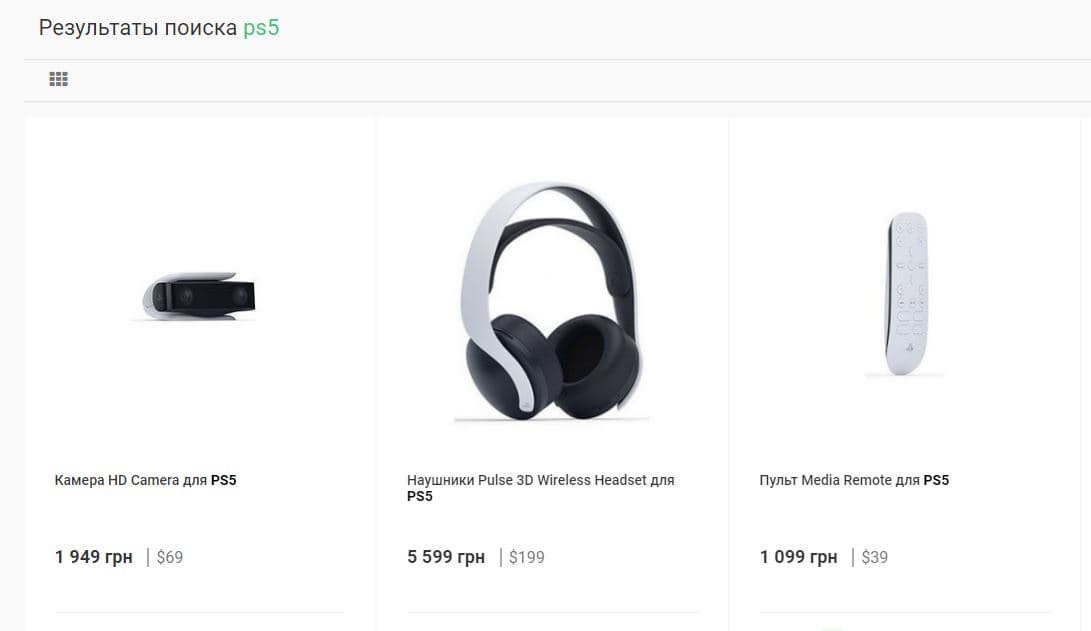1091x631 pixels.
Task: Click the 1 949 грн price
Action: coord(94,557)
